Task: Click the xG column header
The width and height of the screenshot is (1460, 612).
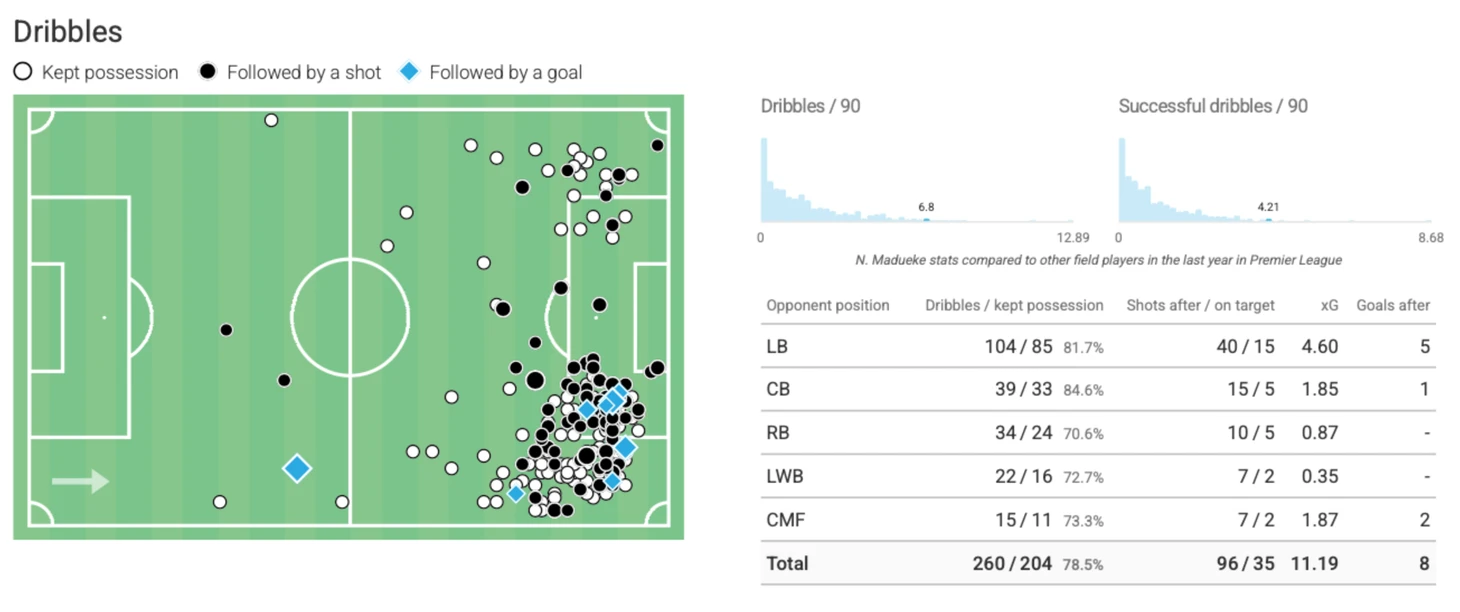Action: (x=1328, y=306)
